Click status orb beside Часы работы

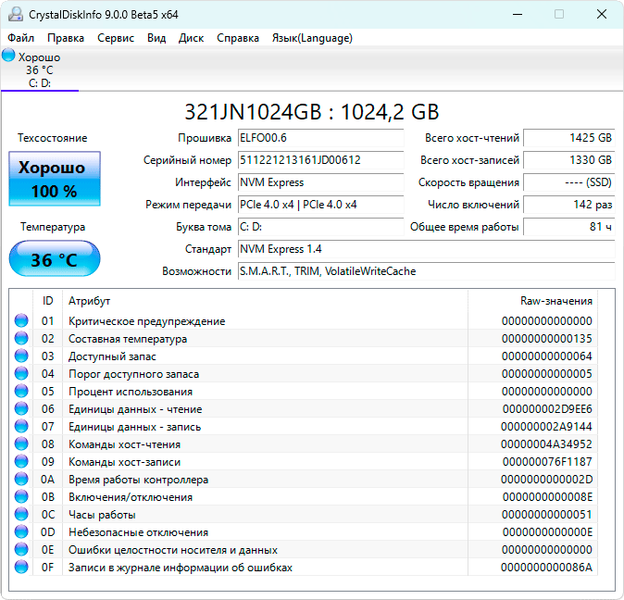point(21,515)
